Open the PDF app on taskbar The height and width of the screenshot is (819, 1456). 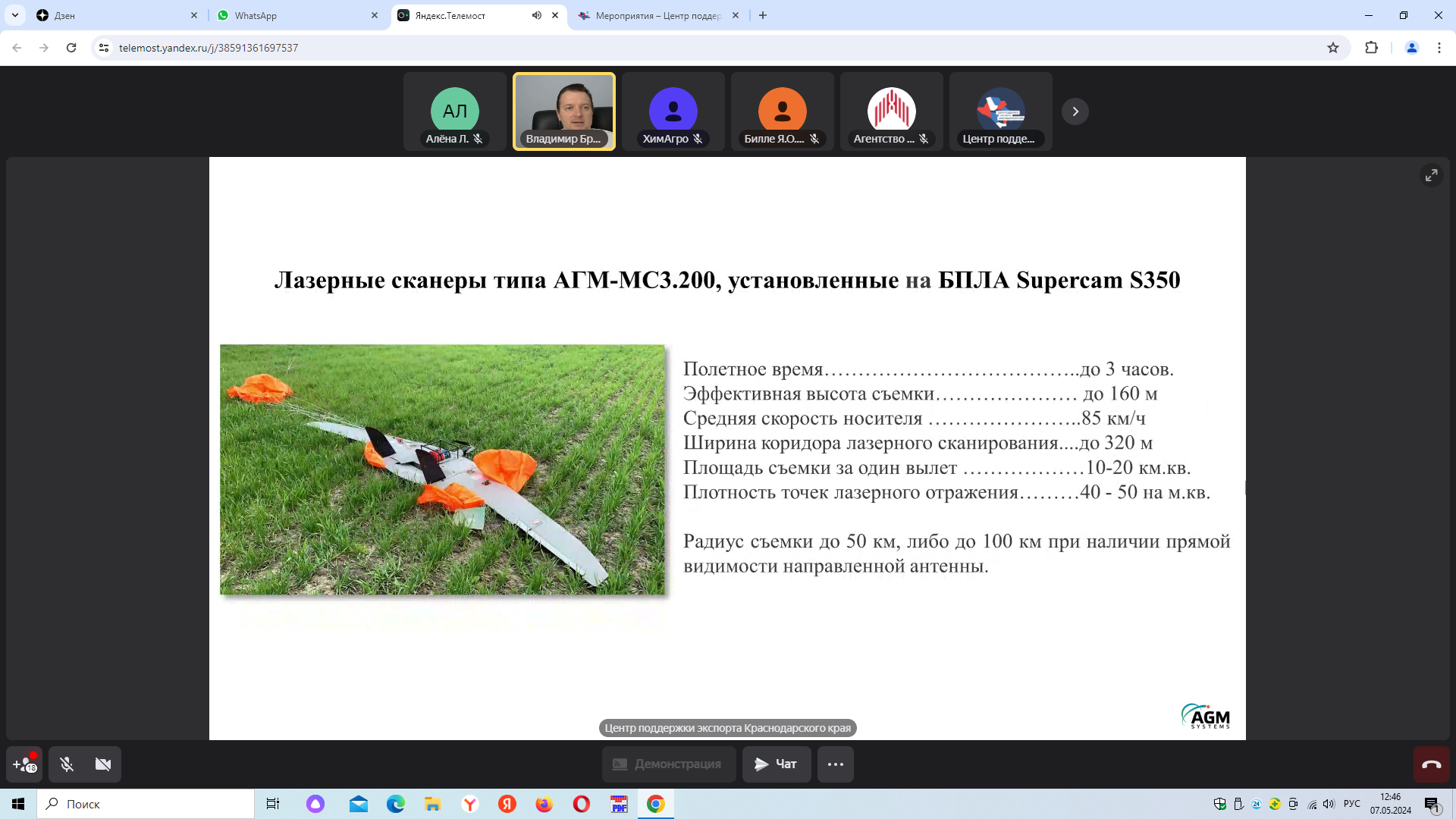pos(620,804)
